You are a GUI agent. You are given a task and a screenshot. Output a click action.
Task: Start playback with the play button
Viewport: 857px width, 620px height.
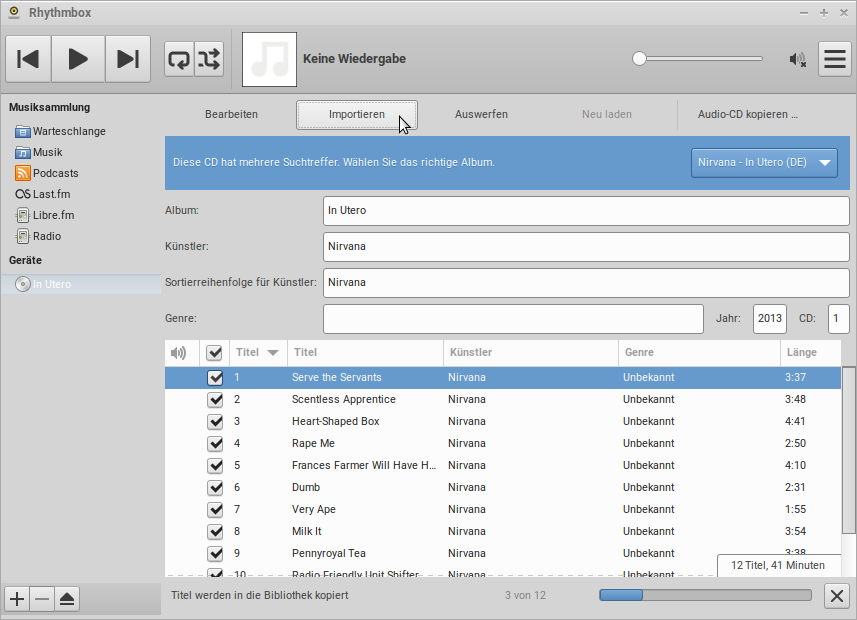78,59
